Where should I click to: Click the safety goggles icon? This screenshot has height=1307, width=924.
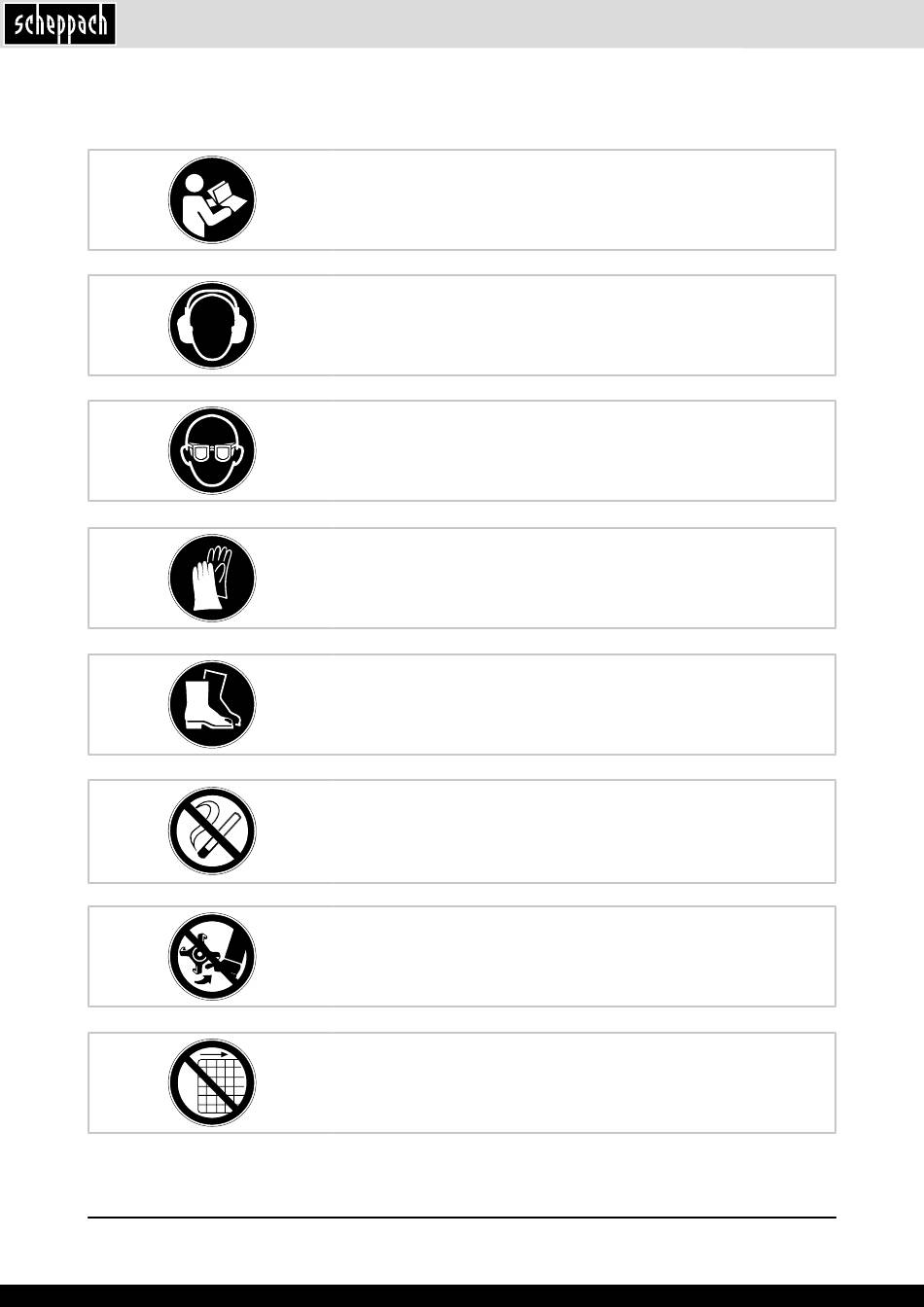coord(212,451)
